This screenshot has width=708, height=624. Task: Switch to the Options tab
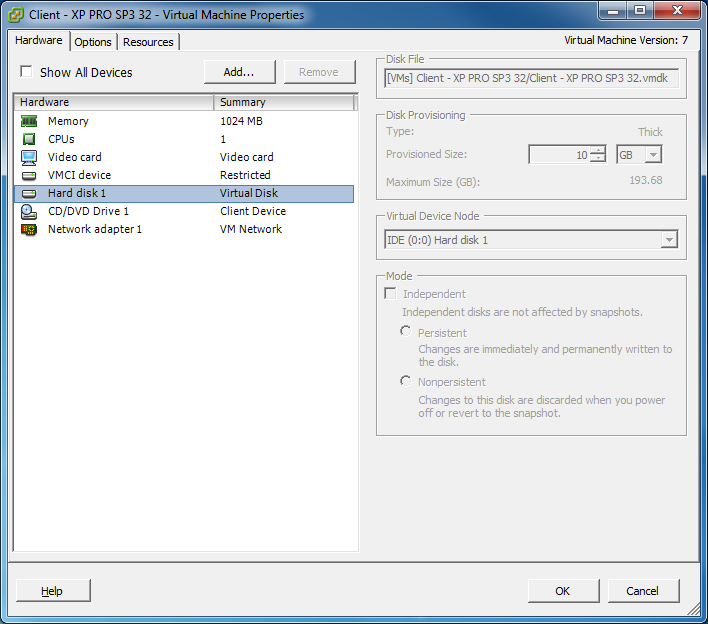93,42
